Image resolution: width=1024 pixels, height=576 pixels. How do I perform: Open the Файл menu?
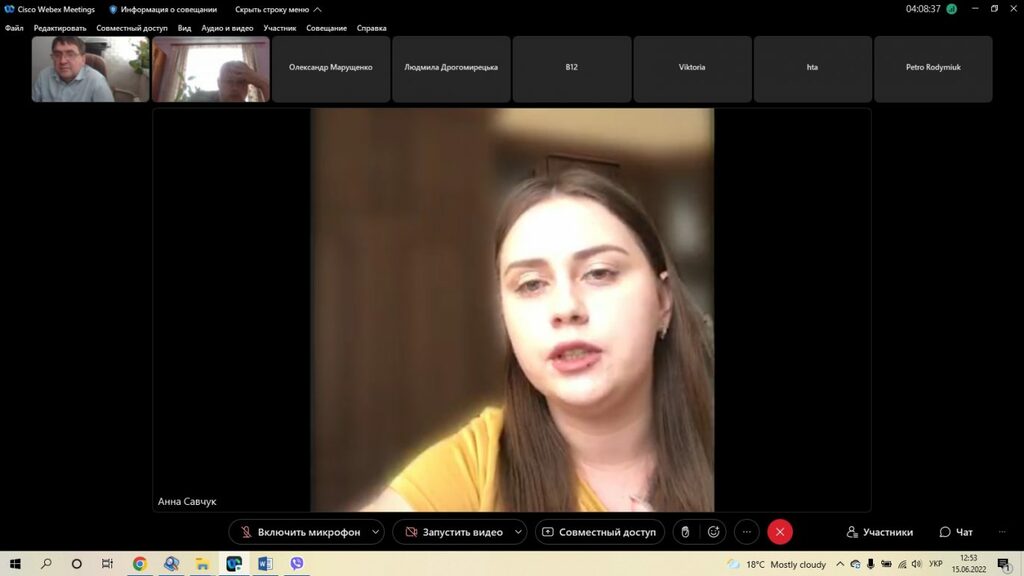point(14,28)
